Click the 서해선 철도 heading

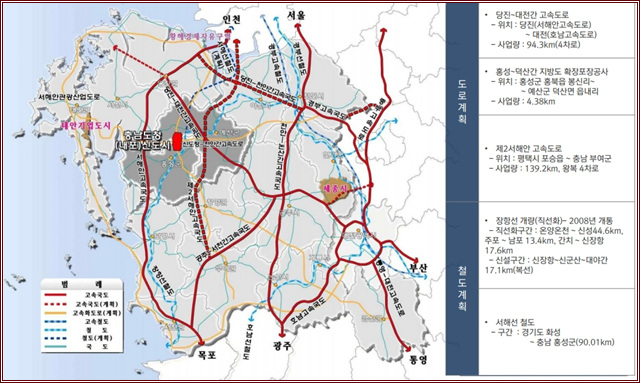pos(515,323)
